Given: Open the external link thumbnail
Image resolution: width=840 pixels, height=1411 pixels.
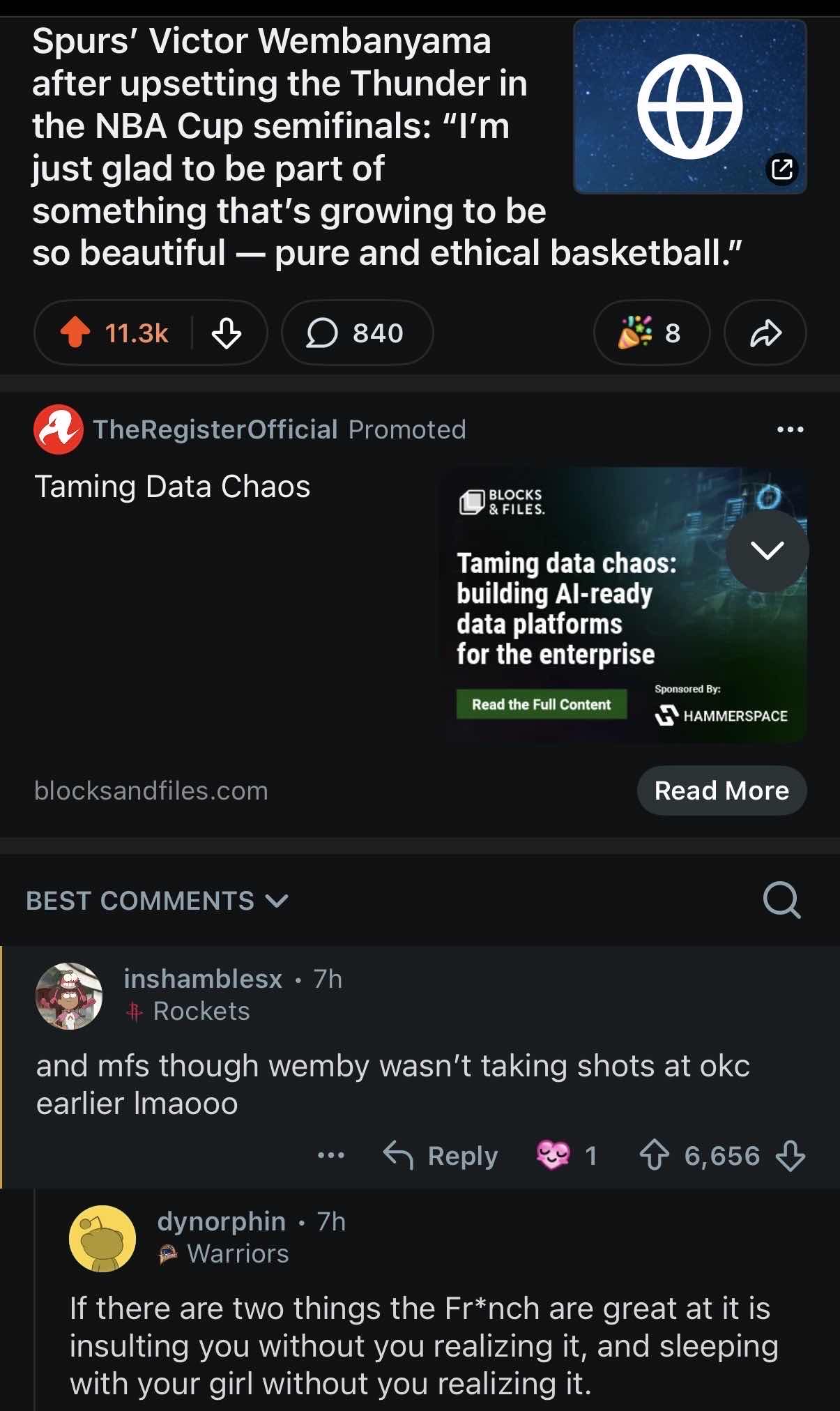Looking at the screenshot, I should tap(689, 107).
